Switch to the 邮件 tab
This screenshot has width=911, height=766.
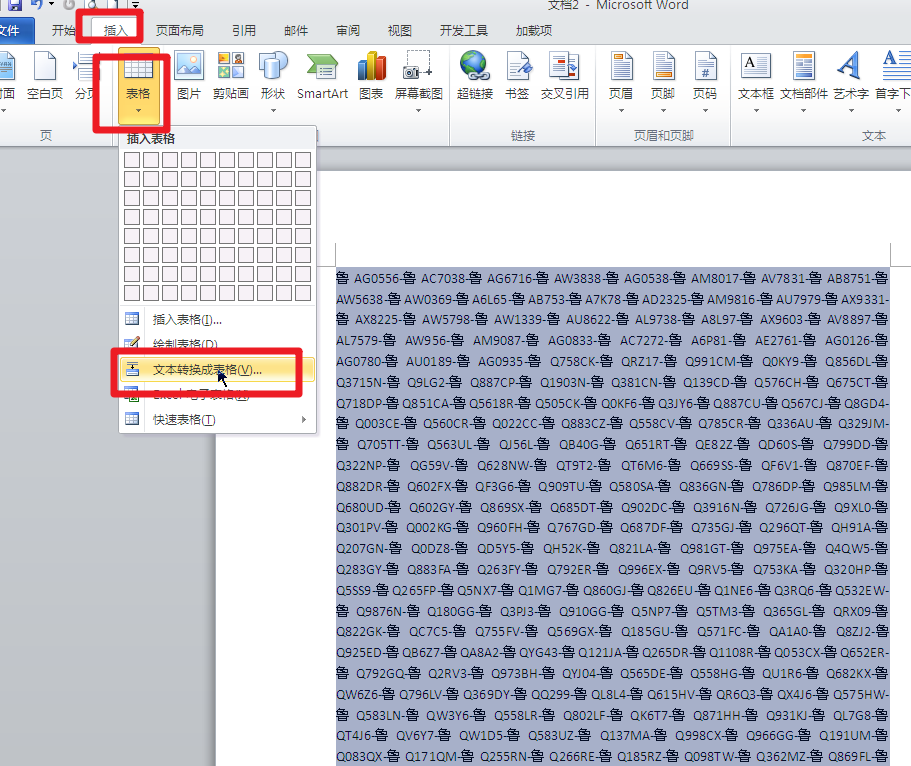coord(296,30)
